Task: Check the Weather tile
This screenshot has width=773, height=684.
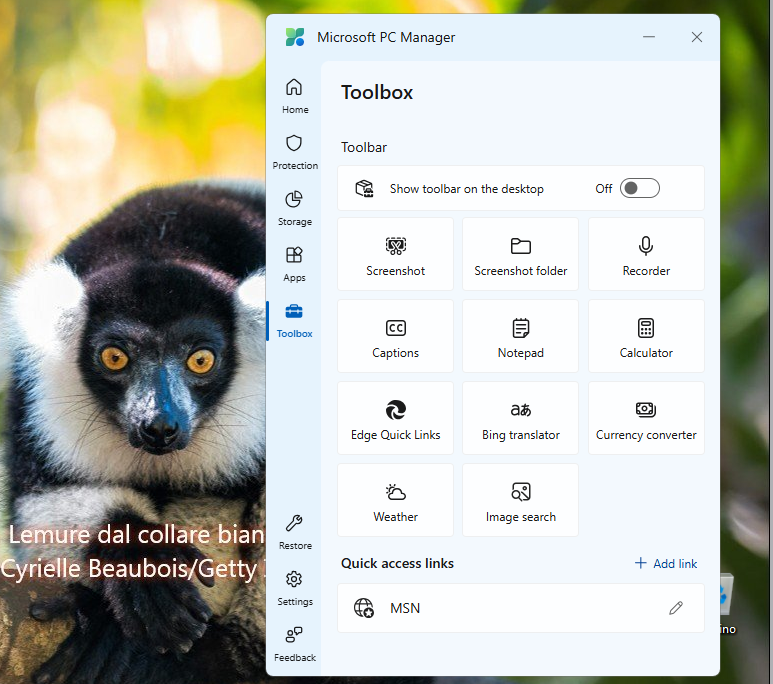Action: point(395,500)
